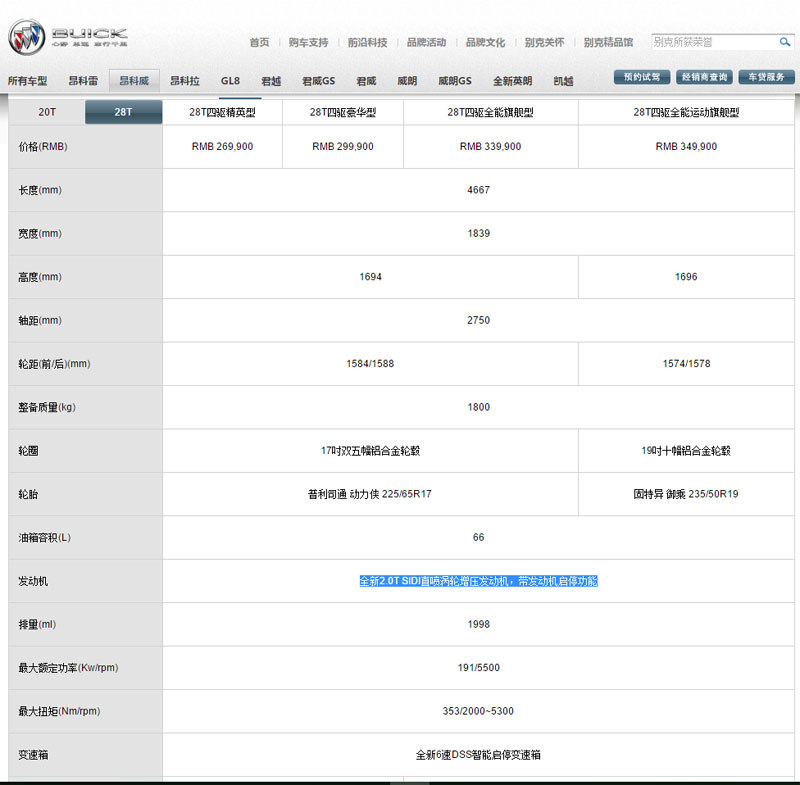The image size is (800, 785).
Task: Select the 昂科拉 model tab
Action: 185,81
